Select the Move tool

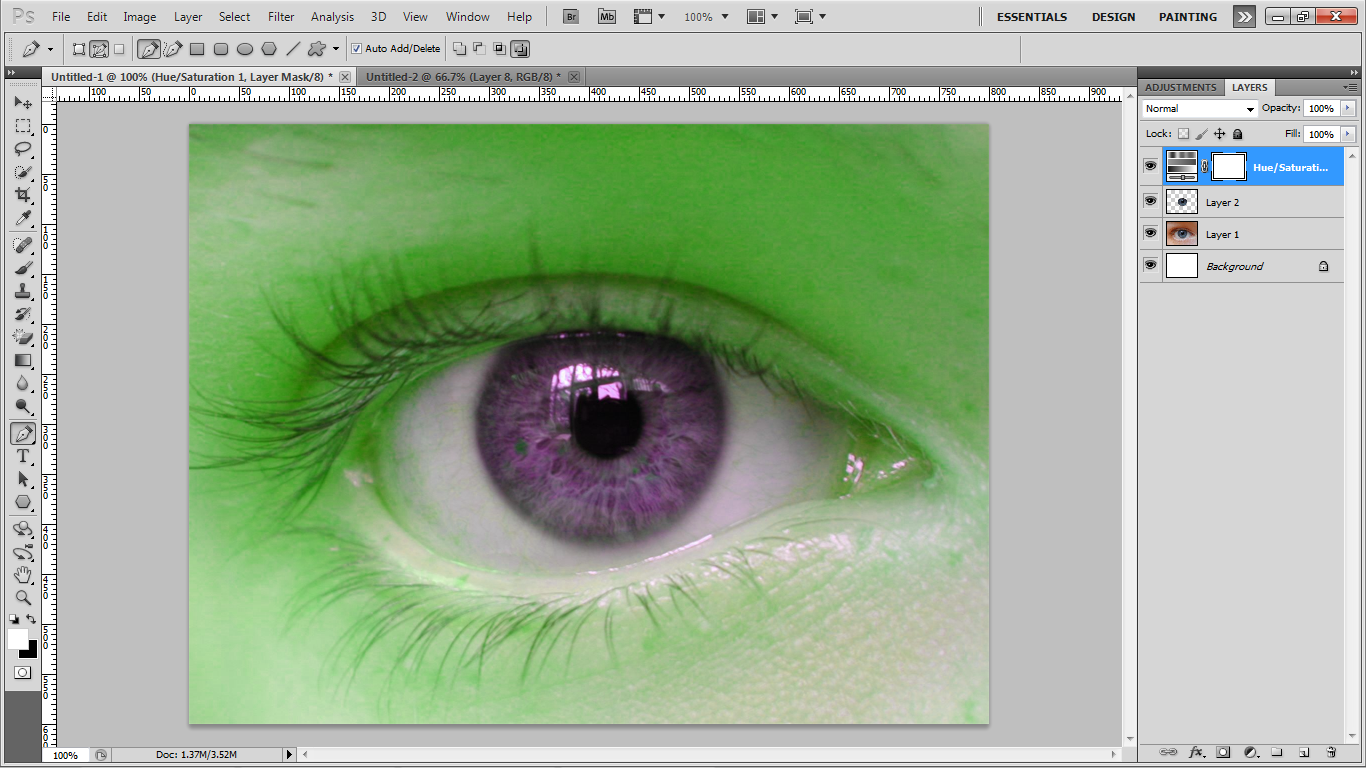tap(23, 103)
